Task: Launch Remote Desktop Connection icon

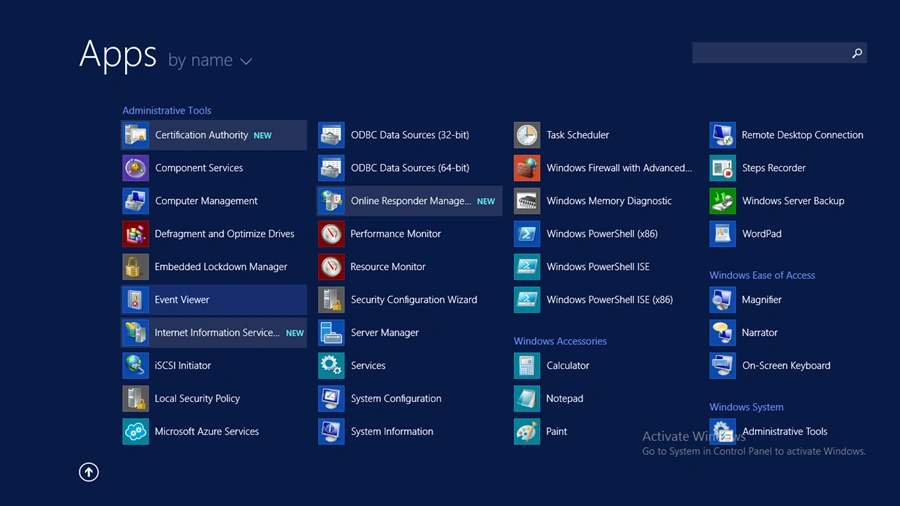Action: click(x=723, y=135)
